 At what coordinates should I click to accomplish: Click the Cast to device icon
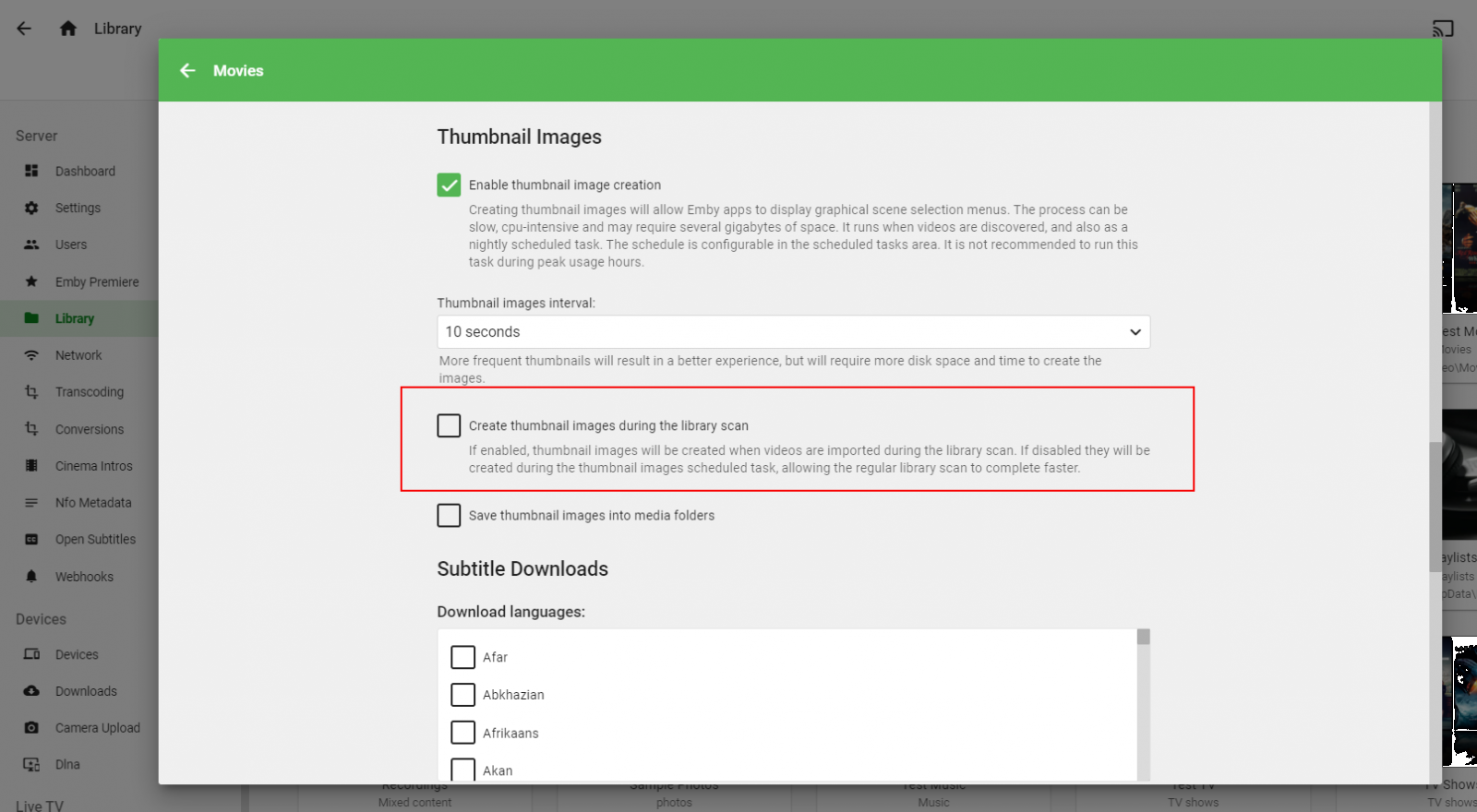1443,29
